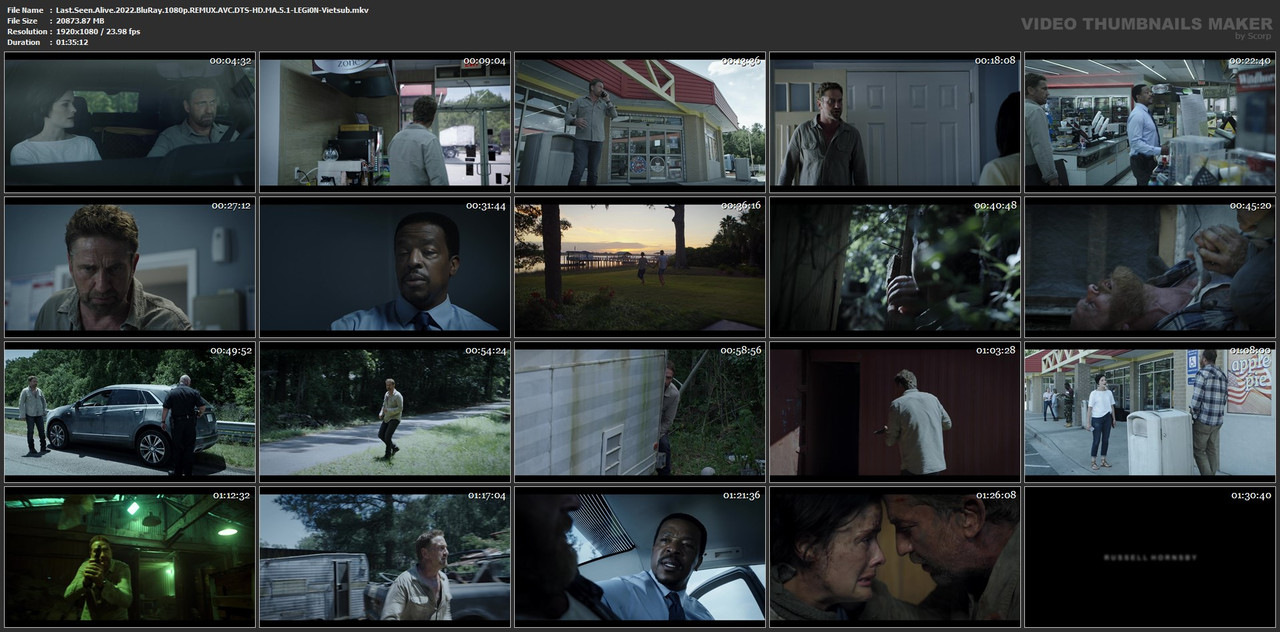Select the thumbnail at 00:04:32

[130, 122]
